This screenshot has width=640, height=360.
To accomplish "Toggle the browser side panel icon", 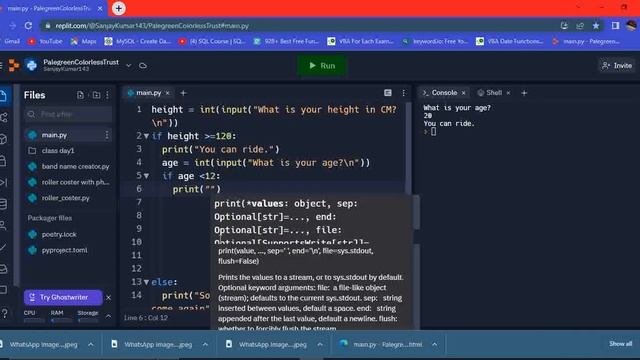I will pos(615,26).
